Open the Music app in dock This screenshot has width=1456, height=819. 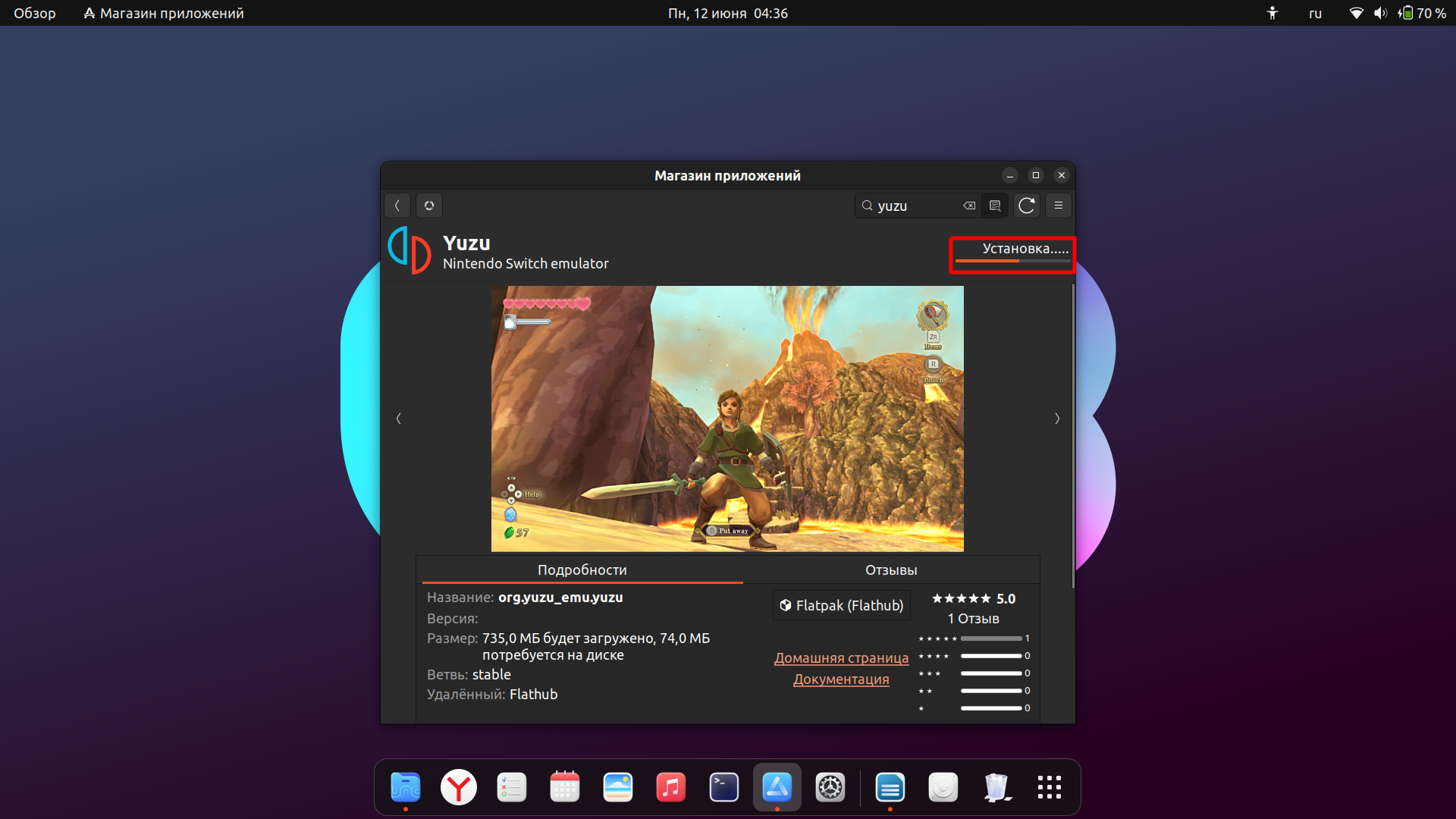pos(671,787)
